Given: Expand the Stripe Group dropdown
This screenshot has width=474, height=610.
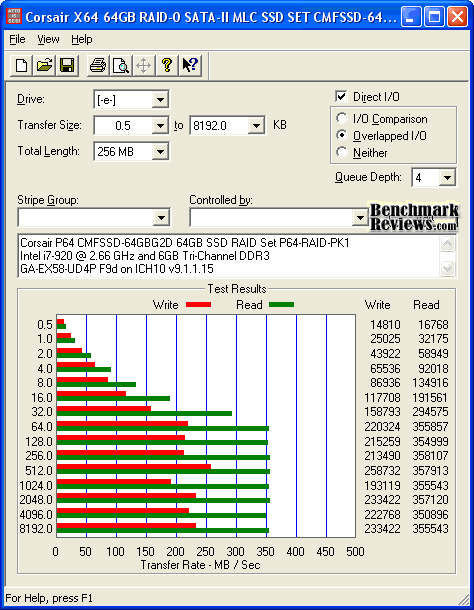Looking at the screenshot, I should click(x=161, y=217).
